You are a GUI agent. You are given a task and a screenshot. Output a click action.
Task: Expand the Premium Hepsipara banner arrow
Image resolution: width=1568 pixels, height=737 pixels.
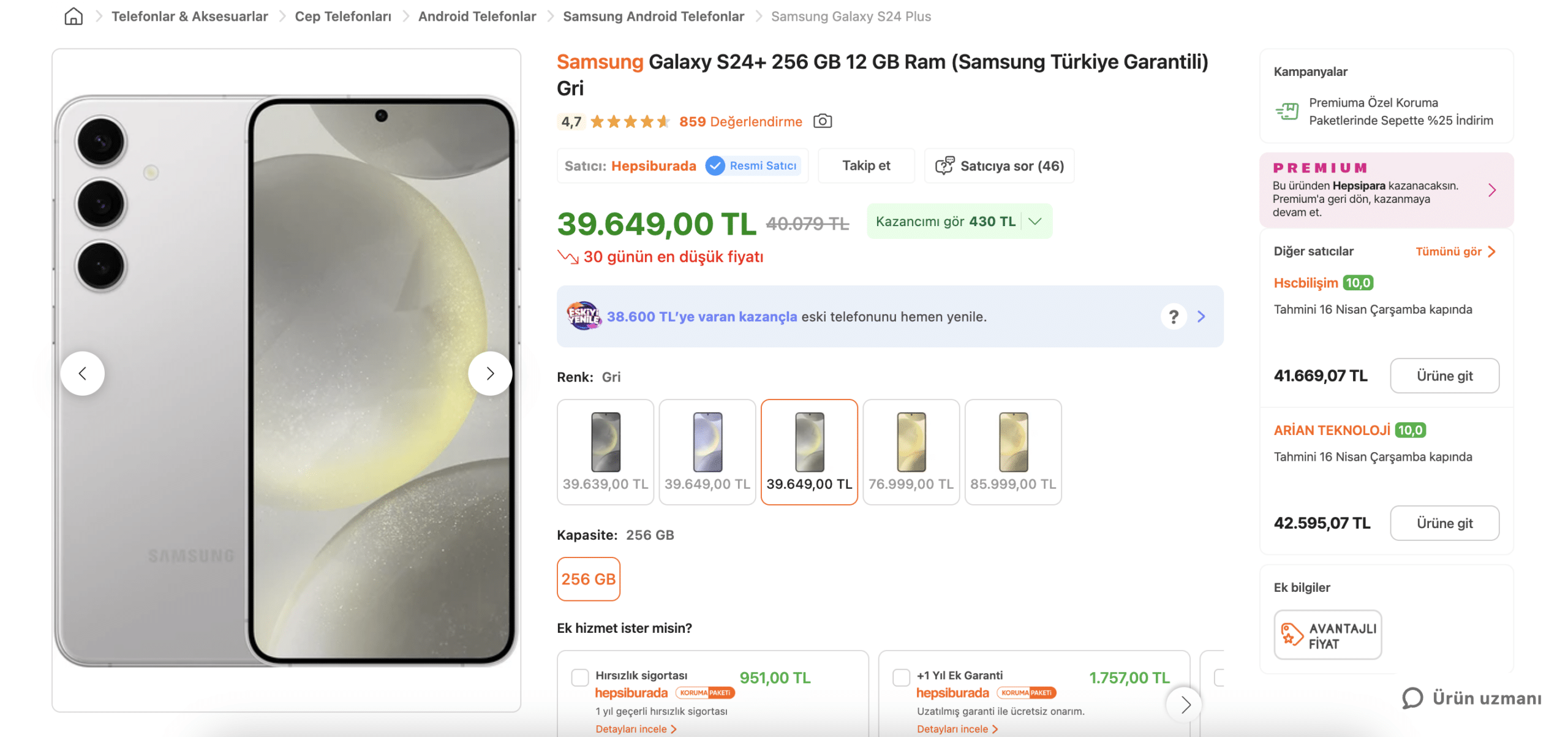pos(1491,191)
